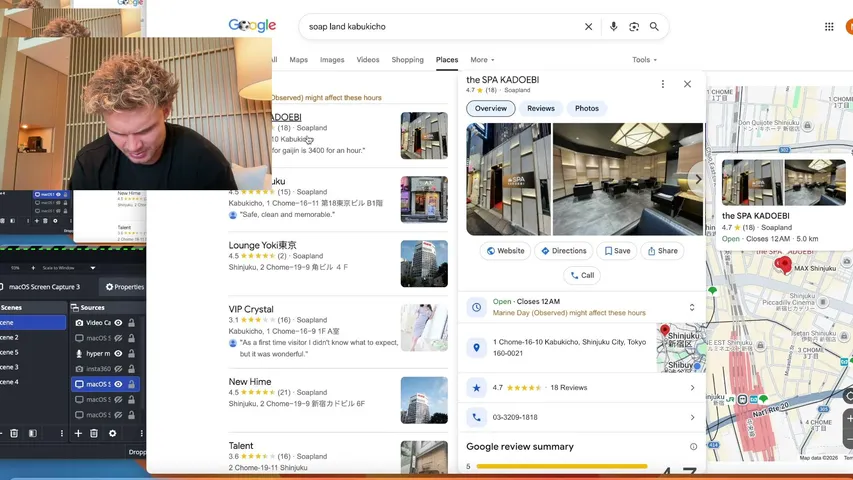Click the clock hours icon
This screenshot has width=853, height=480.
click(x=476, y=307)
